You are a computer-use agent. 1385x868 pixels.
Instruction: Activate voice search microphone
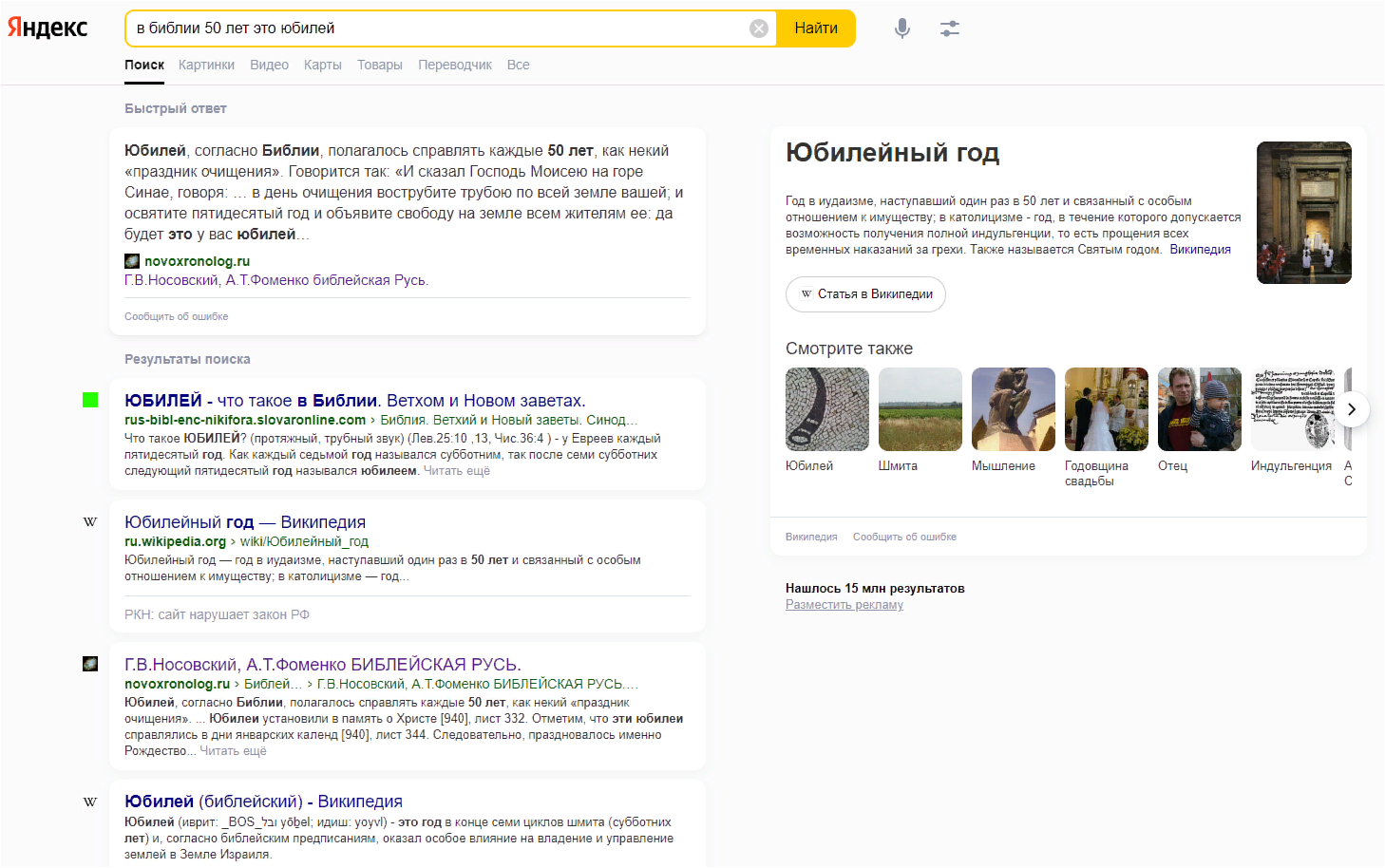[x=901, y=28]
